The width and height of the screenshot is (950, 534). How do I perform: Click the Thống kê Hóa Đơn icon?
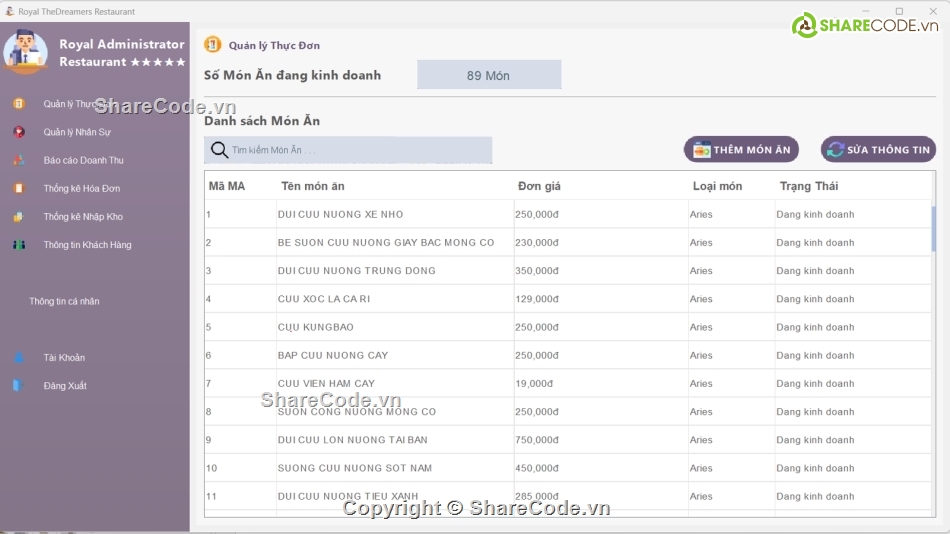click(x=18, y=188)
